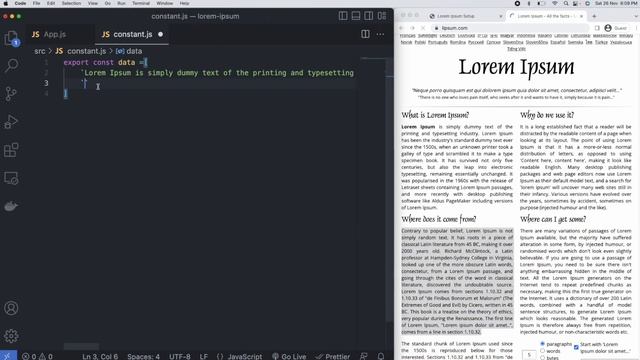The height and width of the screenshot is (360, 640).
Task: Open the Explorer view in activity bar
Action: click(11, 38)
